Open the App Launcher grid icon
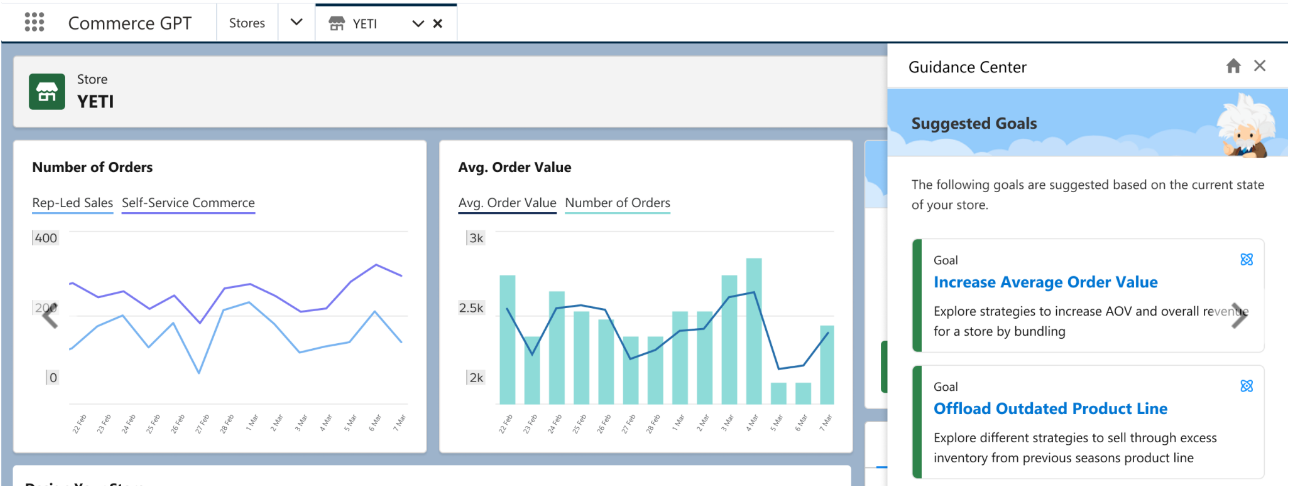 pyautogui.click(x=34, y=23)
